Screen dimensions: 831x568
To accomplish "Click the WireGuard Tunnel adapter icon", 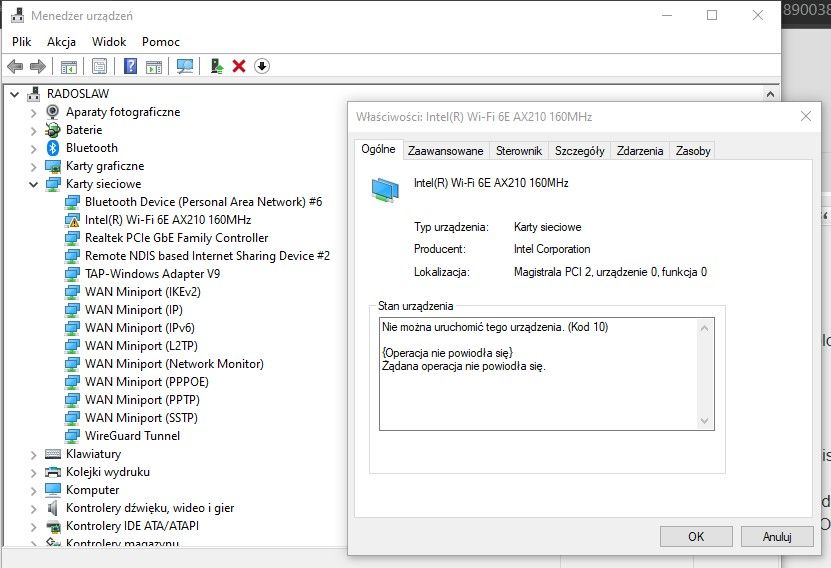I will click(72, 436).
